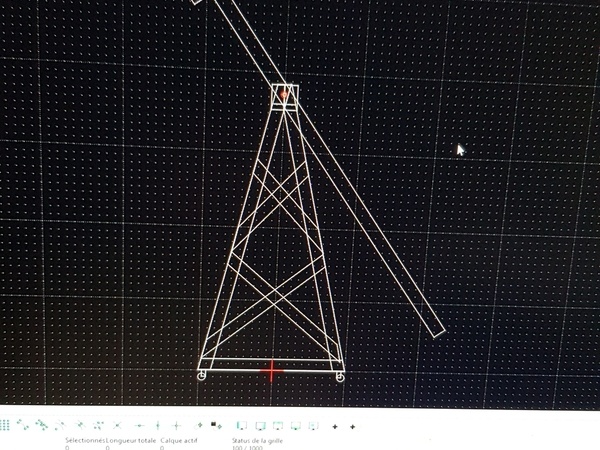Viewport: 600px width, 450px height.
Task: Click the left wheel circle at tower base
Action: click(201, 376)
